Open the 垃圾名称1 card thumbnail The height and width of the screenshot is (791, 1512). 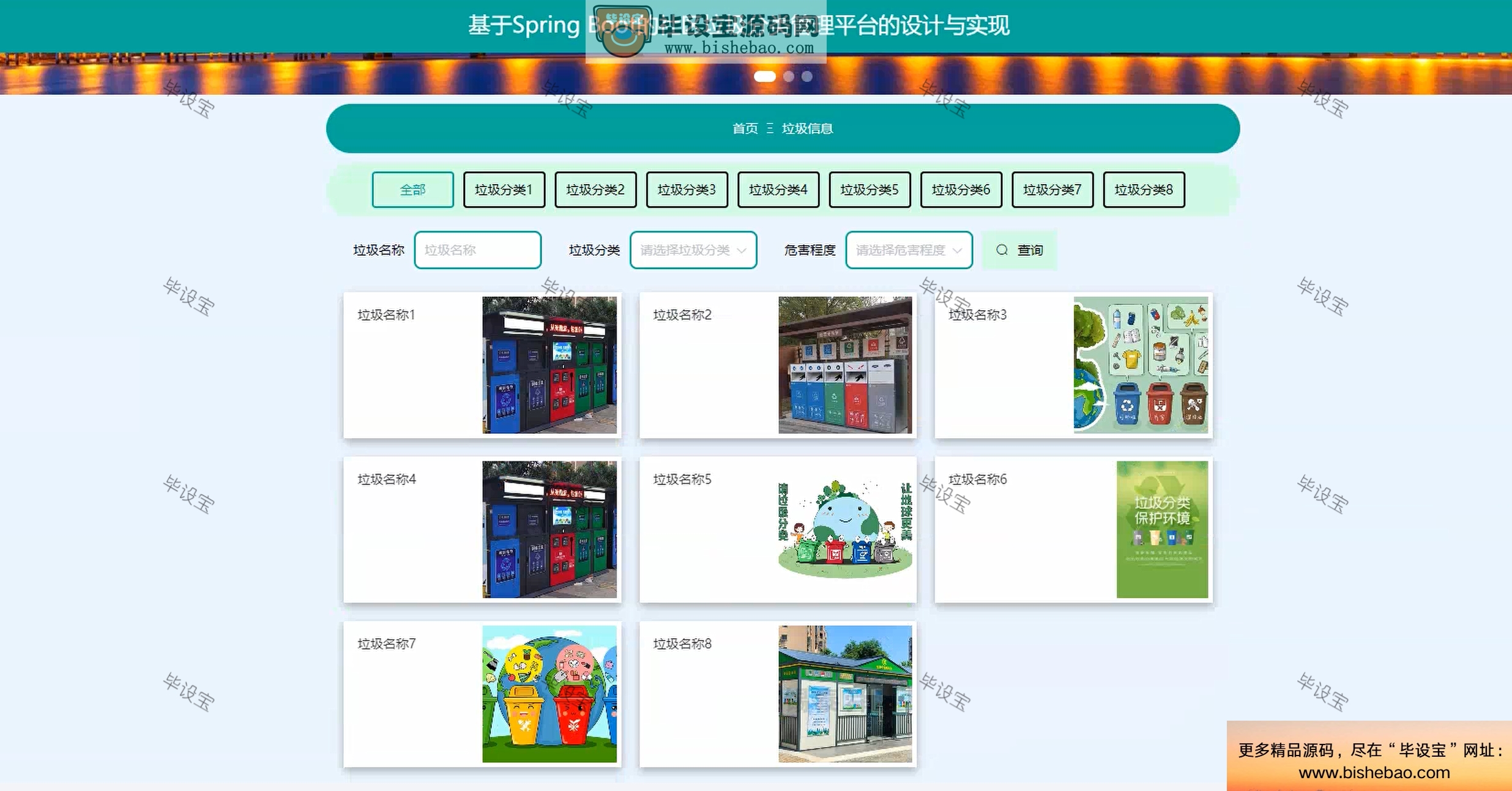coord(549,365)
